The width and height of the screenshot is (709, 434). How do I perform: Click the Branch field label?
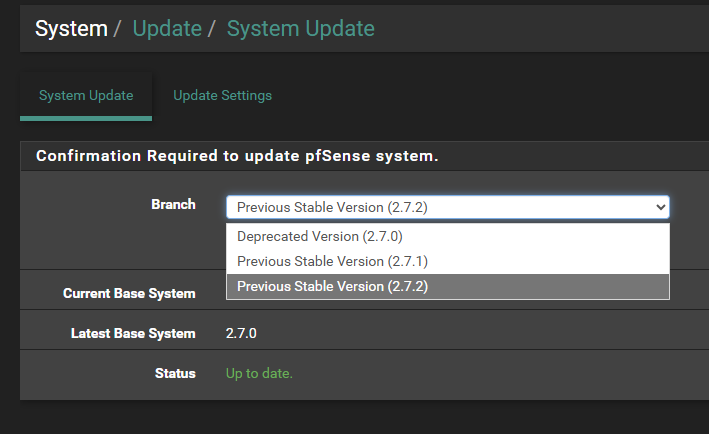pyautogui.click(x=173, y=204)
